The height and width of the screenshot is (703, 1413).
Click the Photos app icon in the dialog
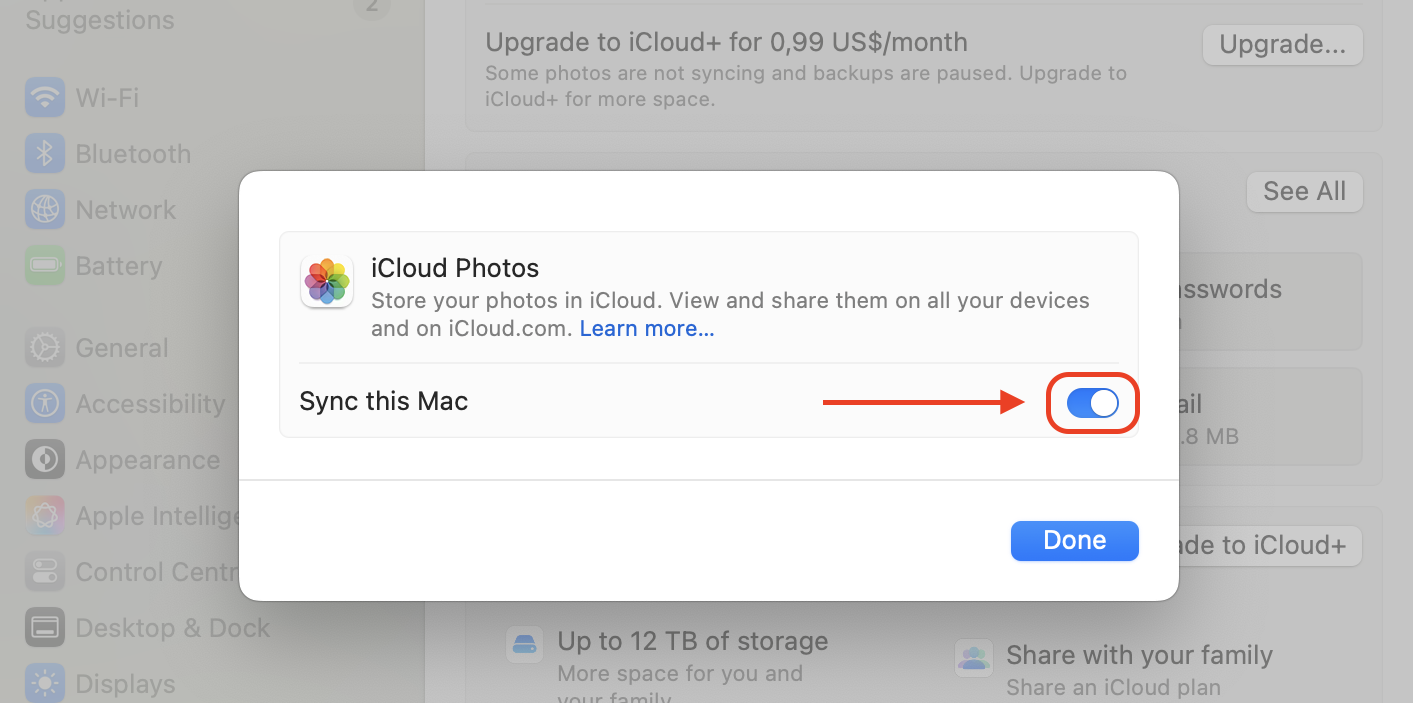(327, 282)
